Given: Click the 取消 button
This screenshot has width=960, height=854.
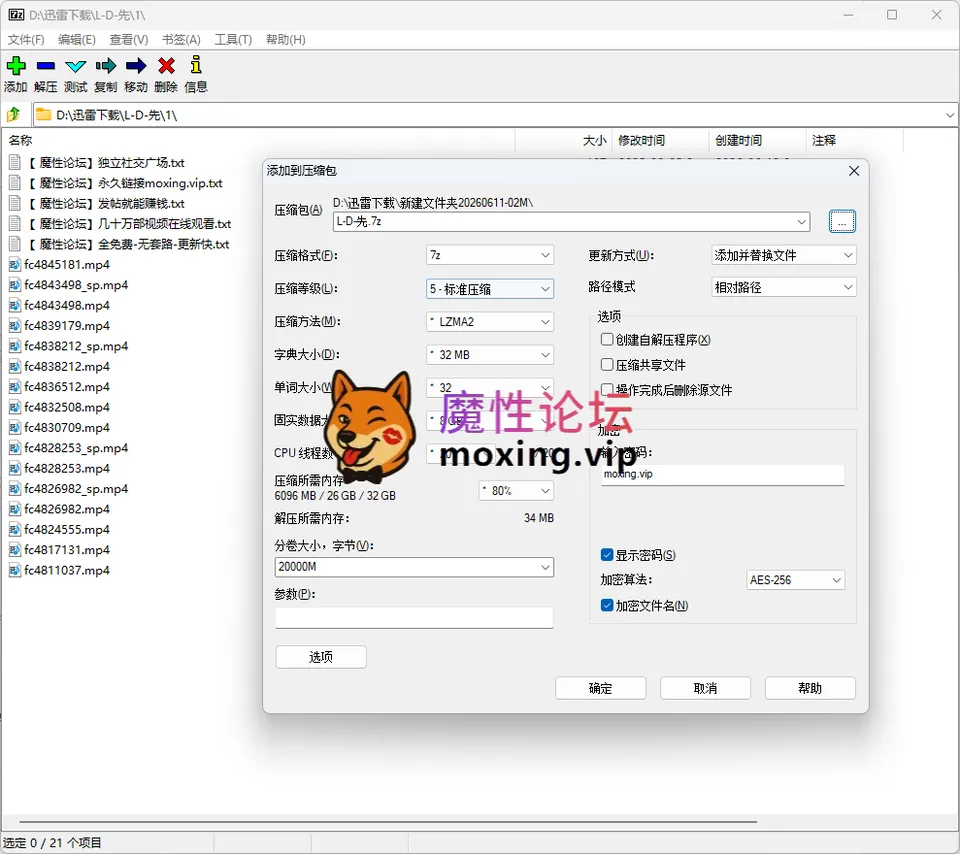Looking at the screenshot, I should coord(705,688).
